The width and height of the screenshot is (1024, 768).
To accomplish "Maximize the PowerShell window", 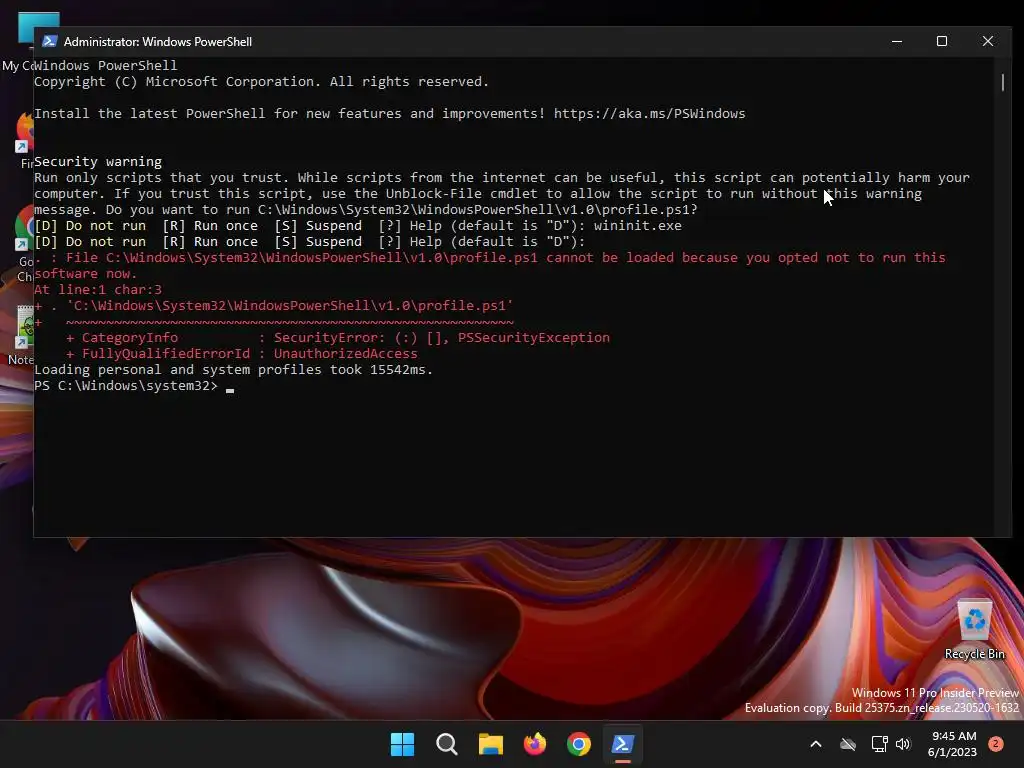I will click(942, 41).
